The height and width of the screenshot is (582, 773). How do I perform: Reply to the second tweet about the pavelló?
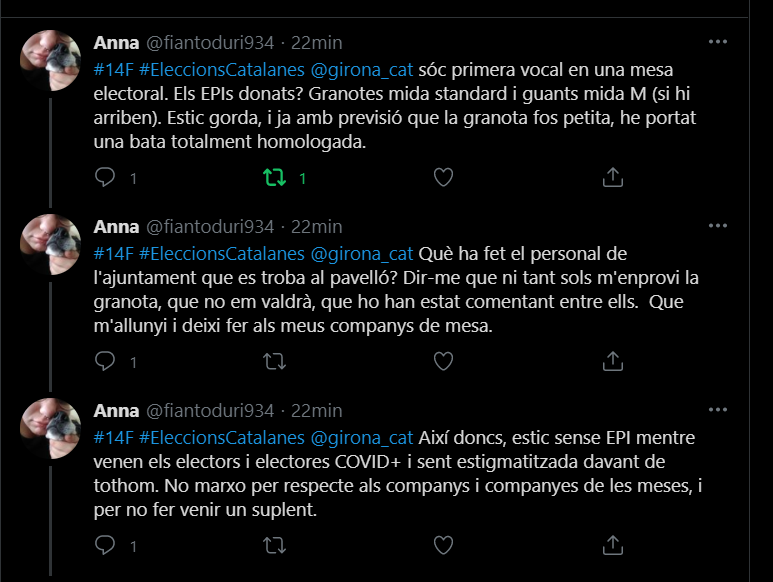click(105, 362)
